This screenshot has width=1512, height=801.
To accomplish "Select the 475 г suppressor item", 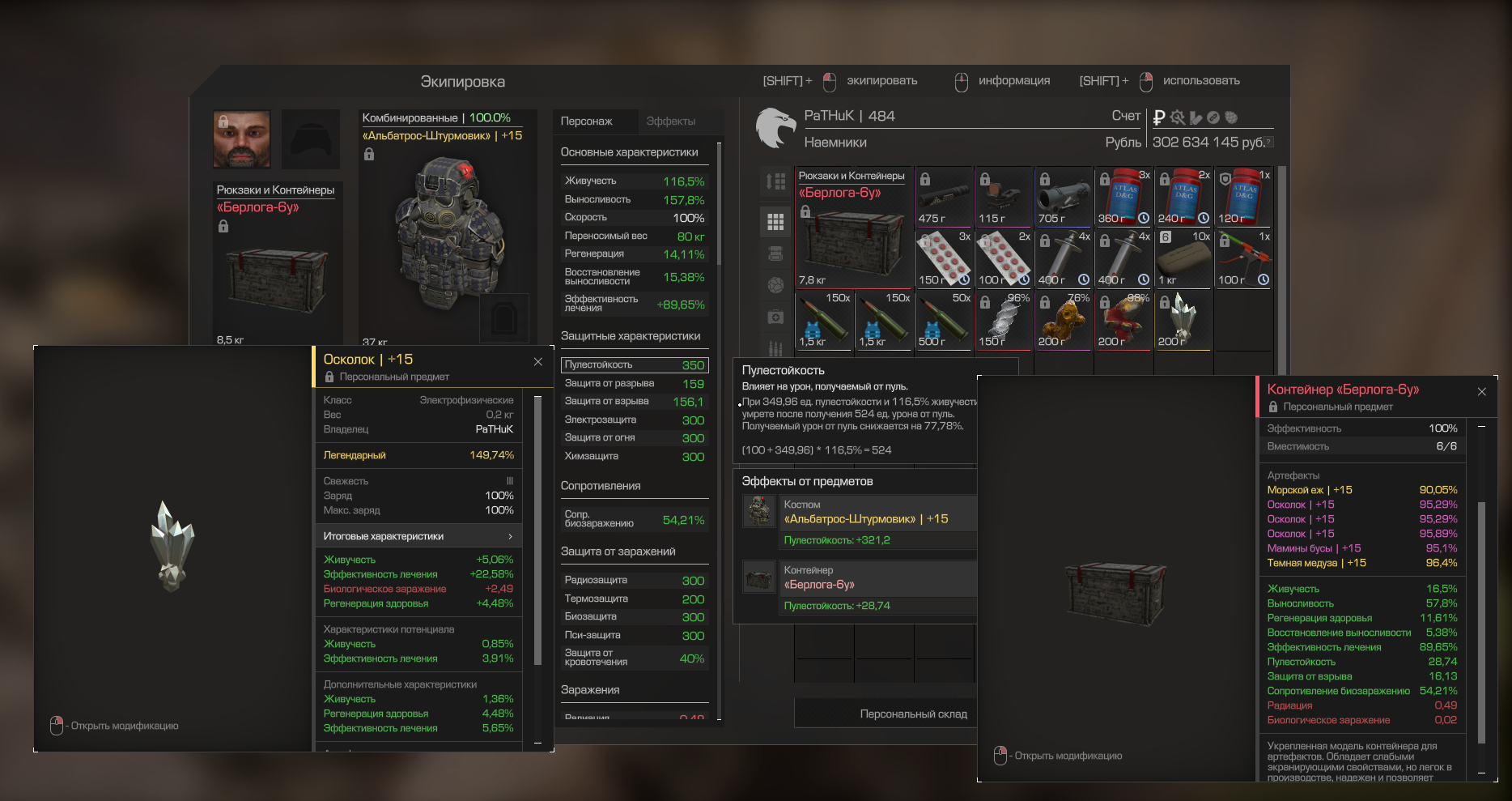I will click(x=944, y=197).
